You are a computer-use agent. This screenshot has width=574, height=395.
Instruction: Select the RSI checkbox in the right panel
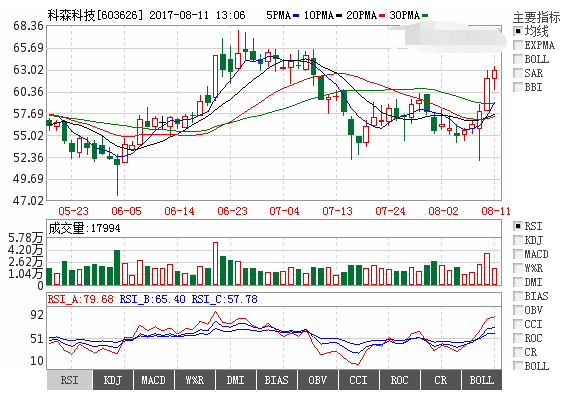(x=518, y=226)
